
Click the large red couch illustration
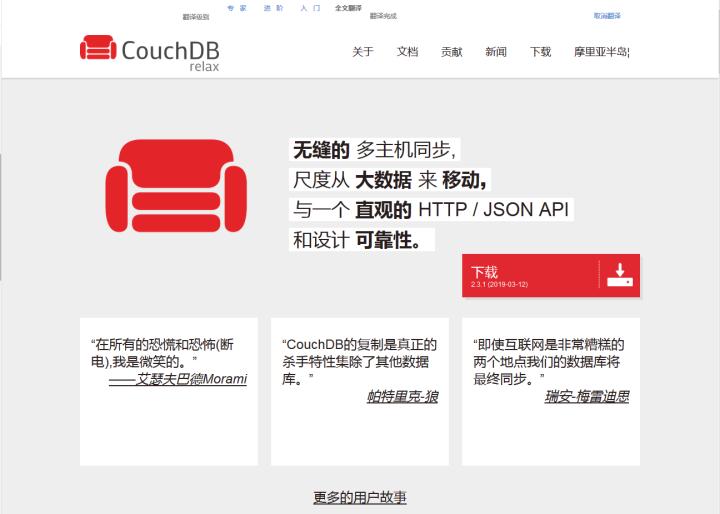pos(176,186)
